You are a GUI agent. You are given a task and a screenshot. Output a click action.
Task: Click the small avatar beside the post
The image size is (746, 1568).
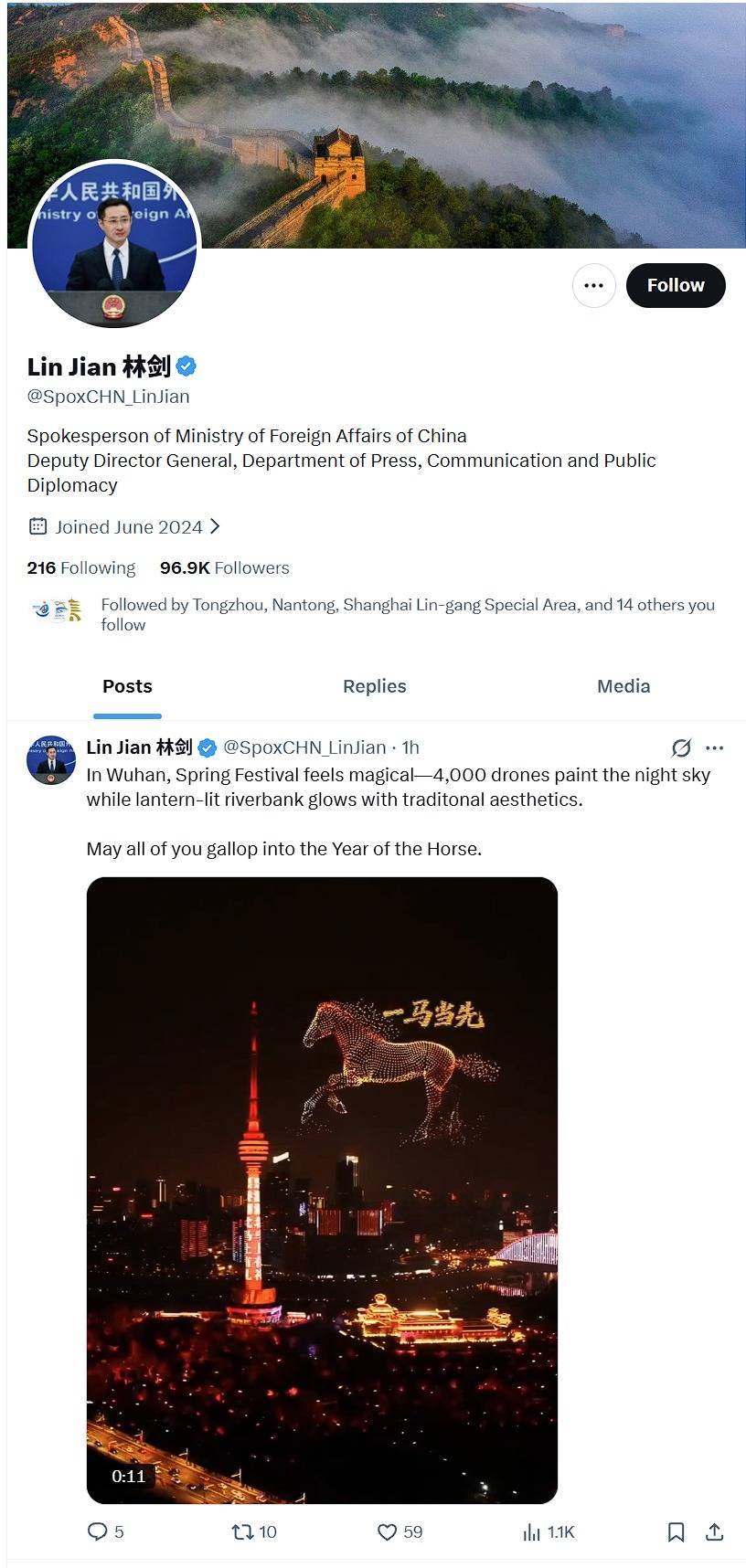(x=51, y=759)
